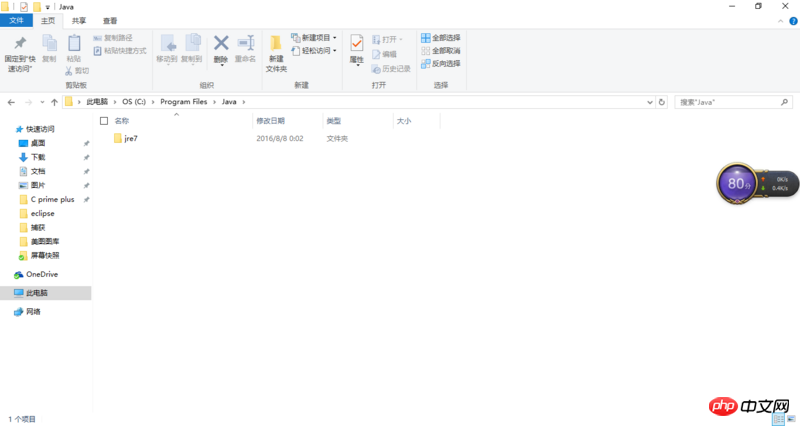Click the History option in ribbon
This screenshot has height=426, width=800.
click(x=391, y=68)
